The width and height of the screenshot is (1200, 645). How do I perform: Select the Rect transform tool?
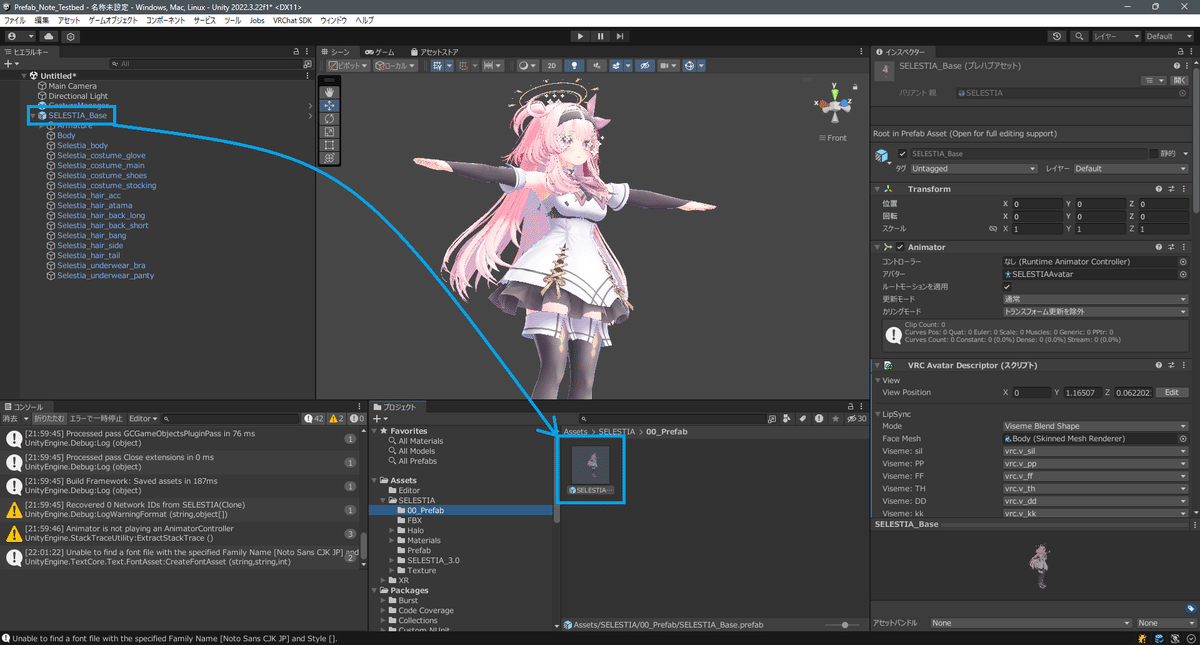[331, 144]
